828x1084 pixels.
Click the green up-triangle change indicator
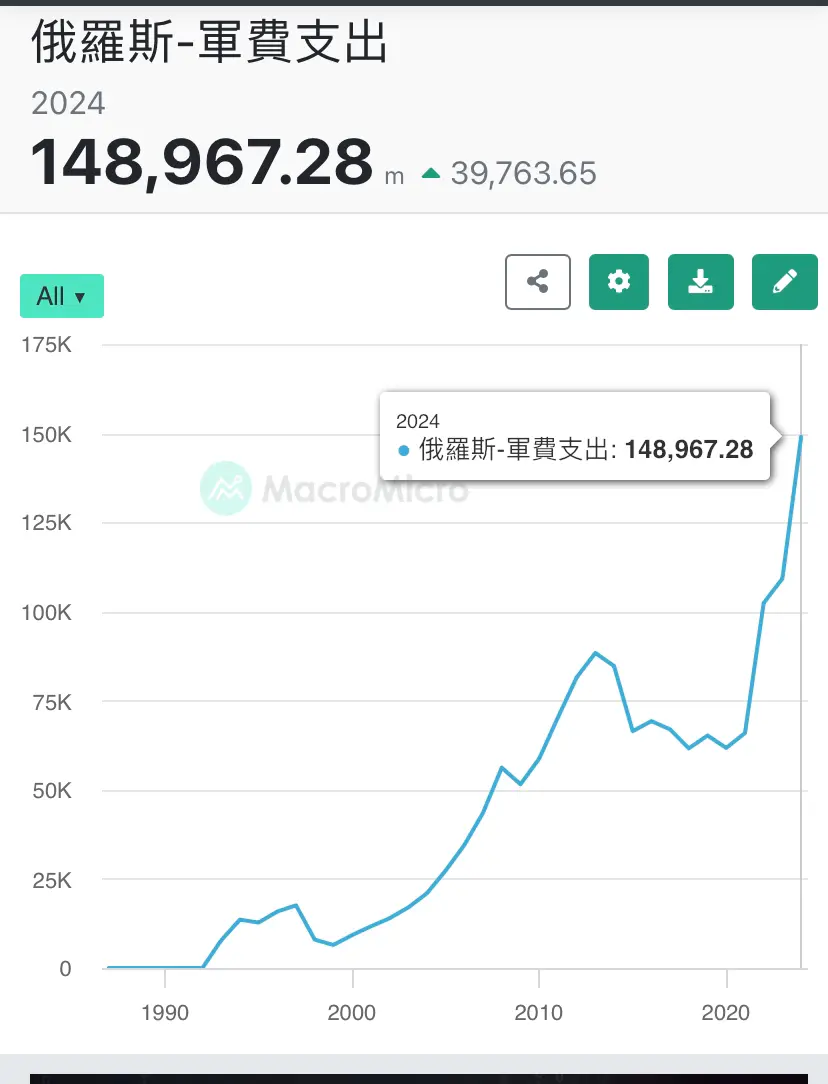pos(431,174)
